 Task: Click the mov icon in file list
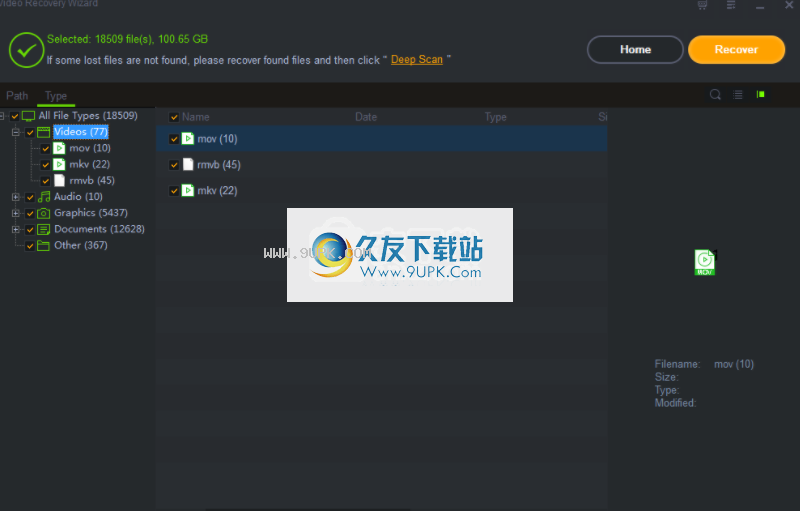(188, 139)
